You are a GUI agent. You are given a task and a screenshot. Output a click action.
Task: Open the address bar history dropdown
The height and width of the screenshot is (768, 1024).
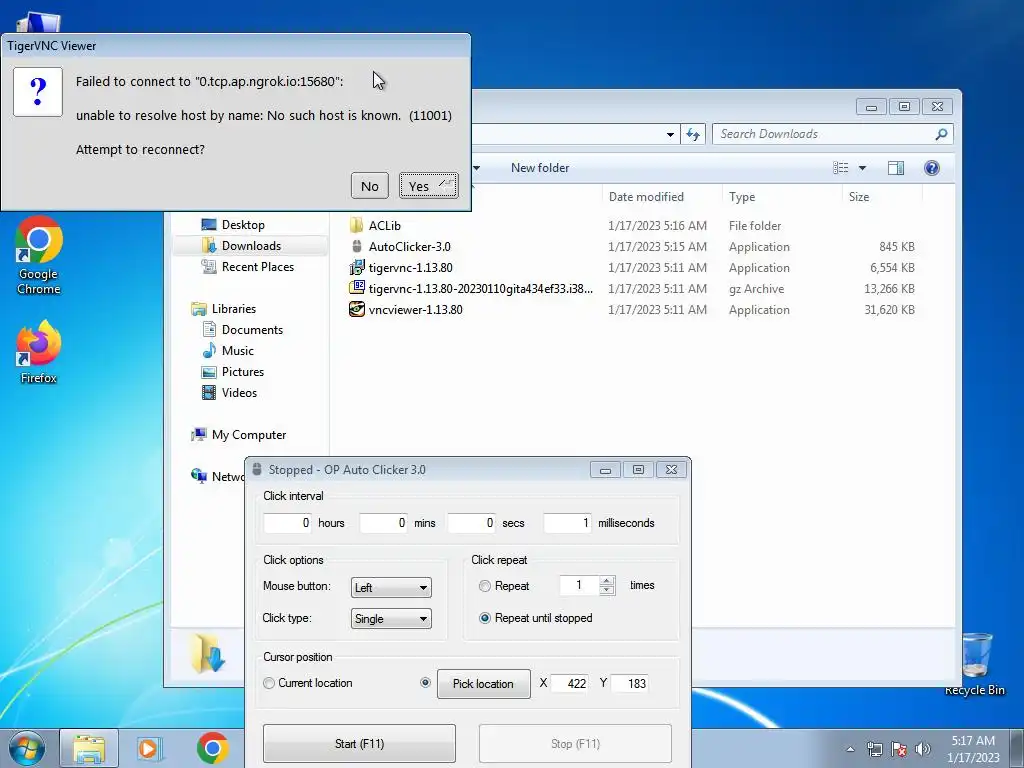click(670, 135)
